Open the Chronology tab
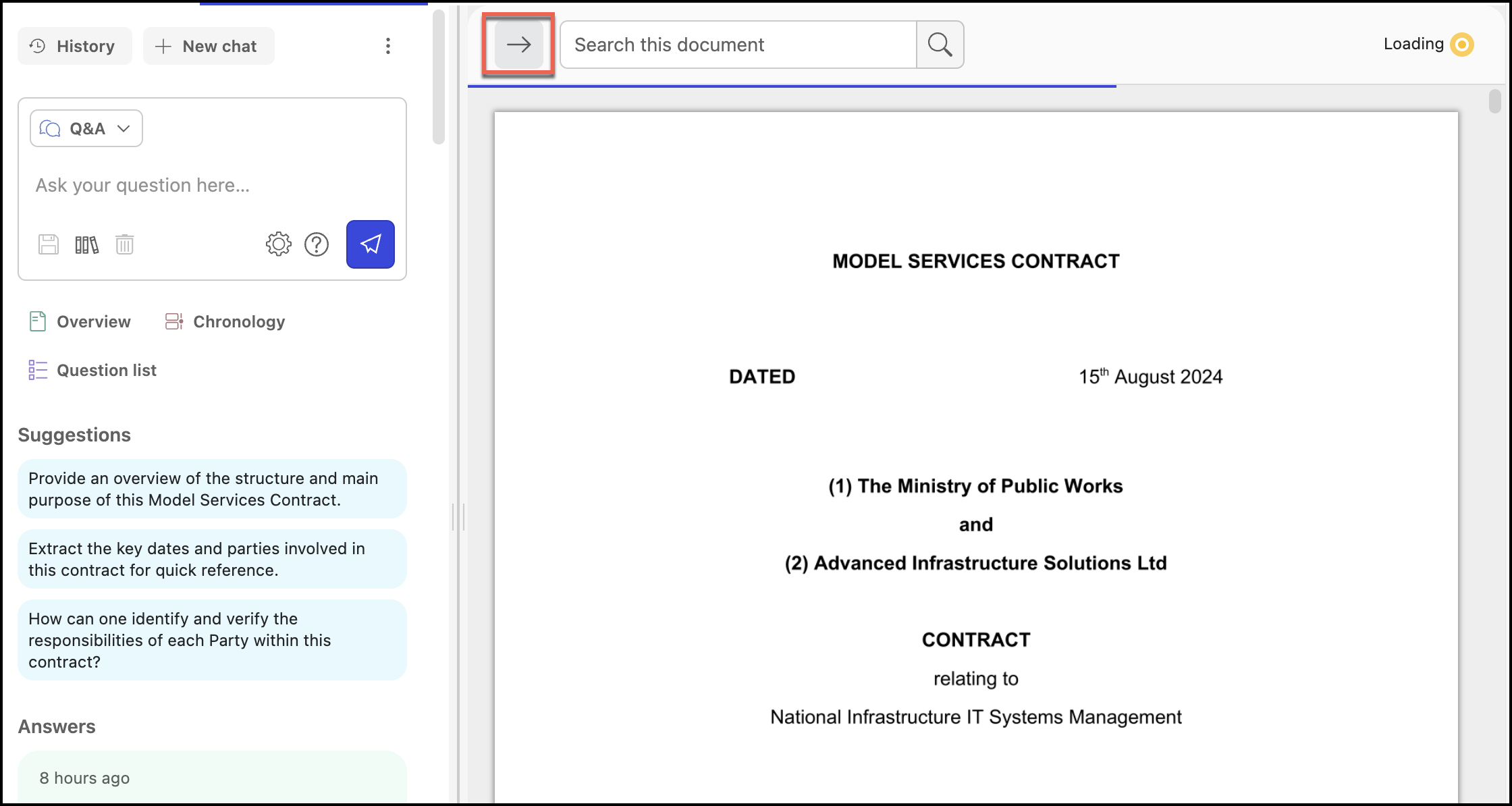This screenshot has height=806, width=1512. click(225, 321)
